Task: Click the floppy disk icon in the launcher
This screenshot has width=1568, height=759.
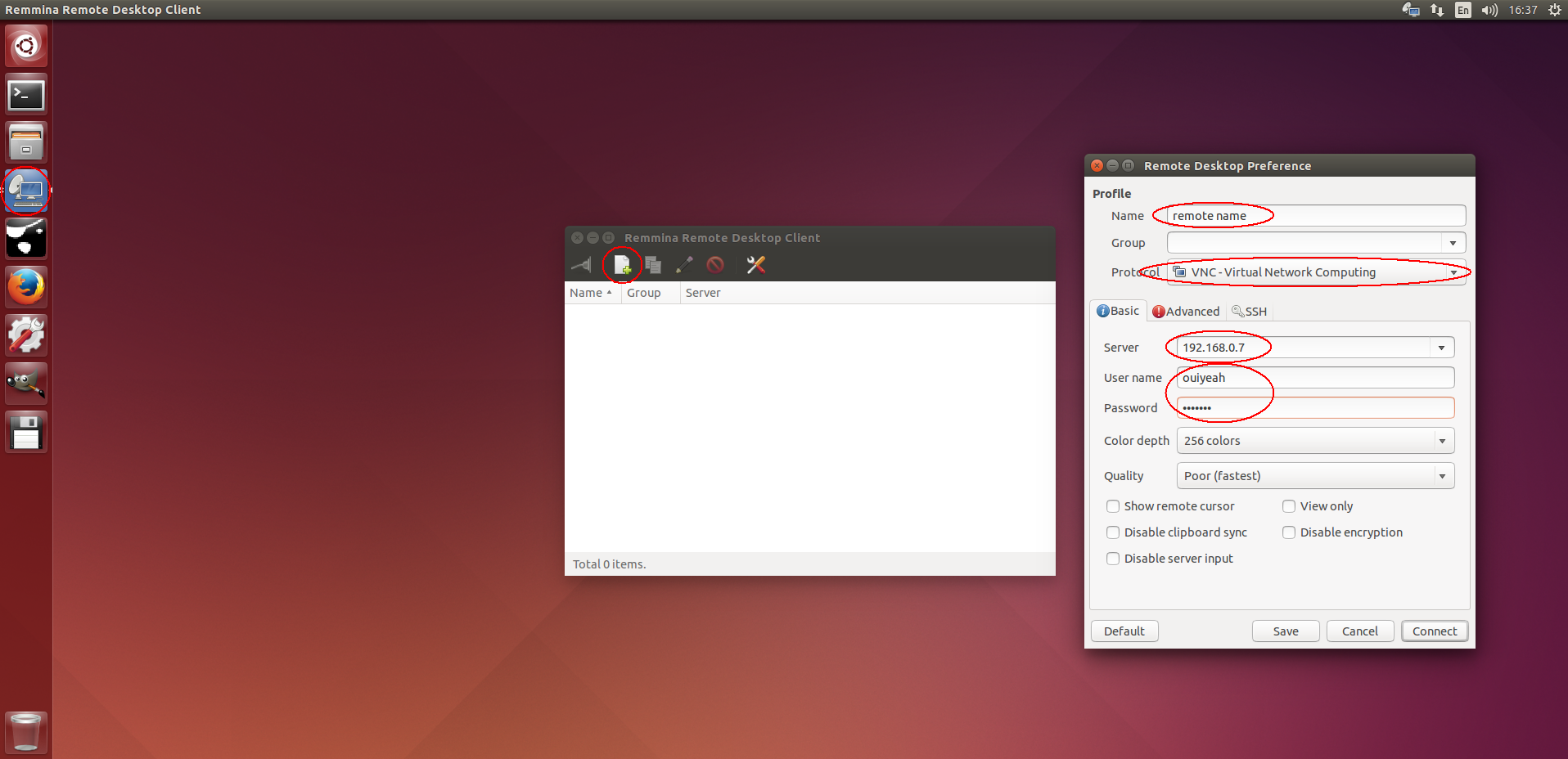Action: point(26,432)
